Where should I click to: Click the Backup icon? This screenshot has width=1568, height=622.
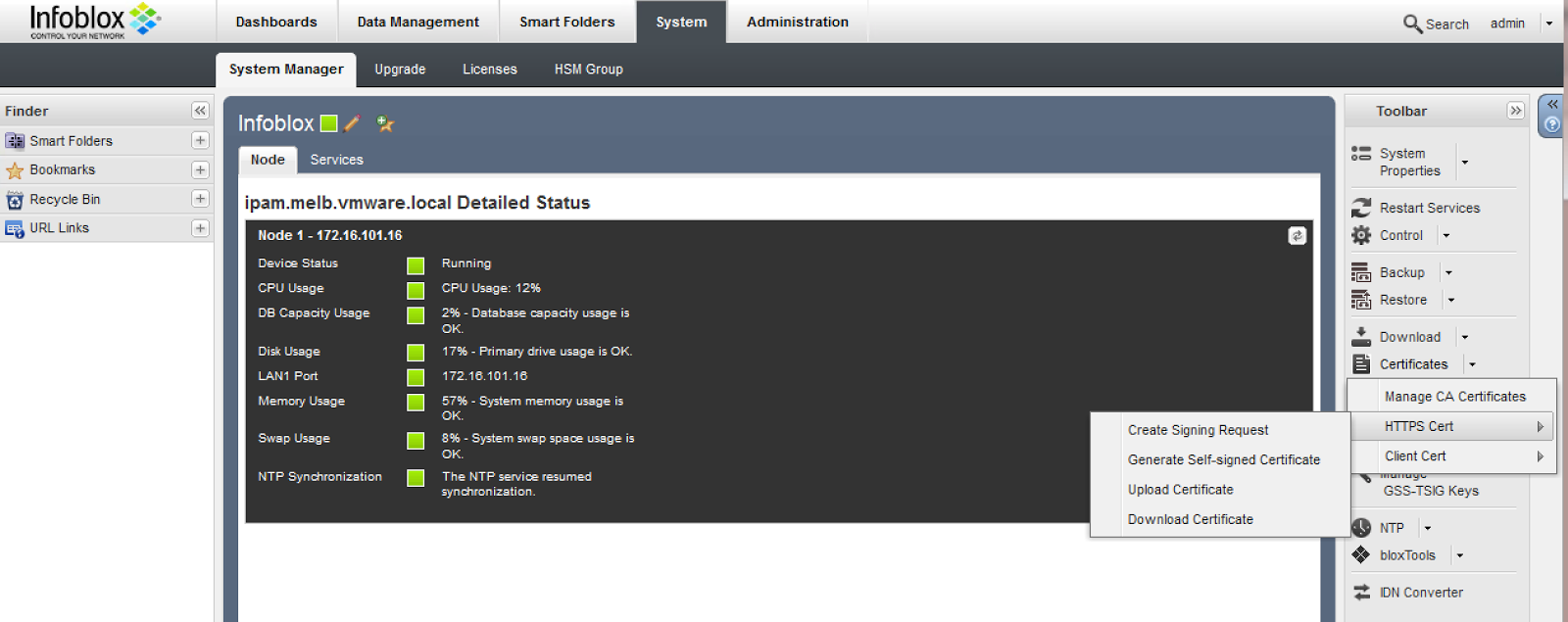tap(1361, 272)
